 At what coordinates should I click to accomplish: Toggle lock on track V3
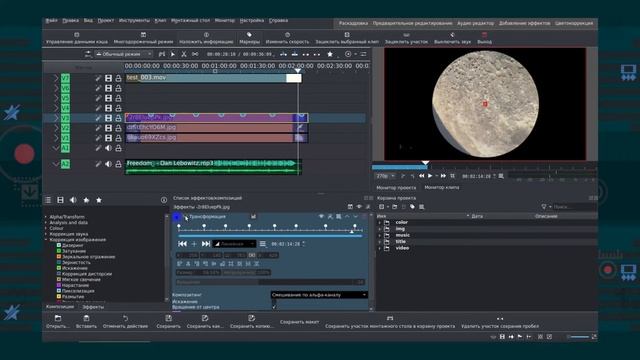[118, 118]
